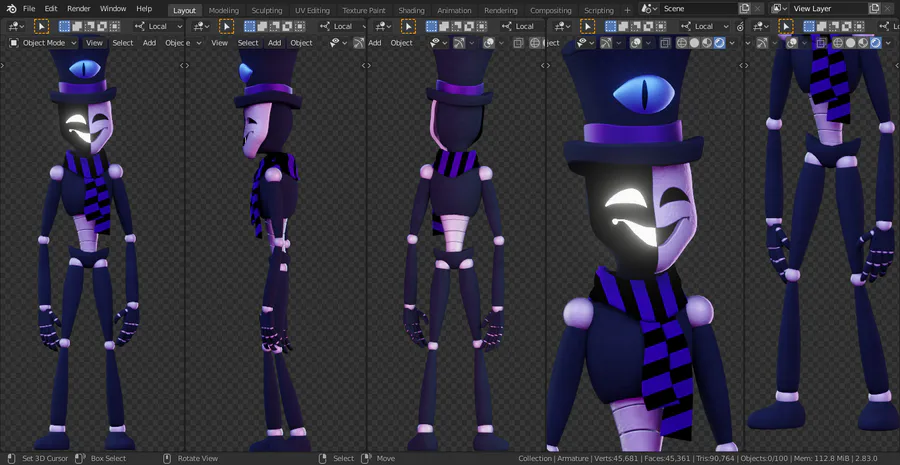Open View menu in leftmost viewport header
The width and height of the screenshot is (900, 465).
(x=94, y=42)
